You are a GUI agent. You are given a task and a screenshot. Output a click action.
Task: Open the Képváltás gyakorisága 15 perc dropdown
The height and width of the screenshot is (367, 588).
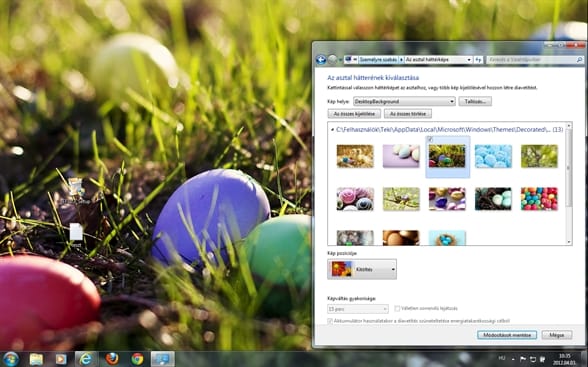click(358, 309)
